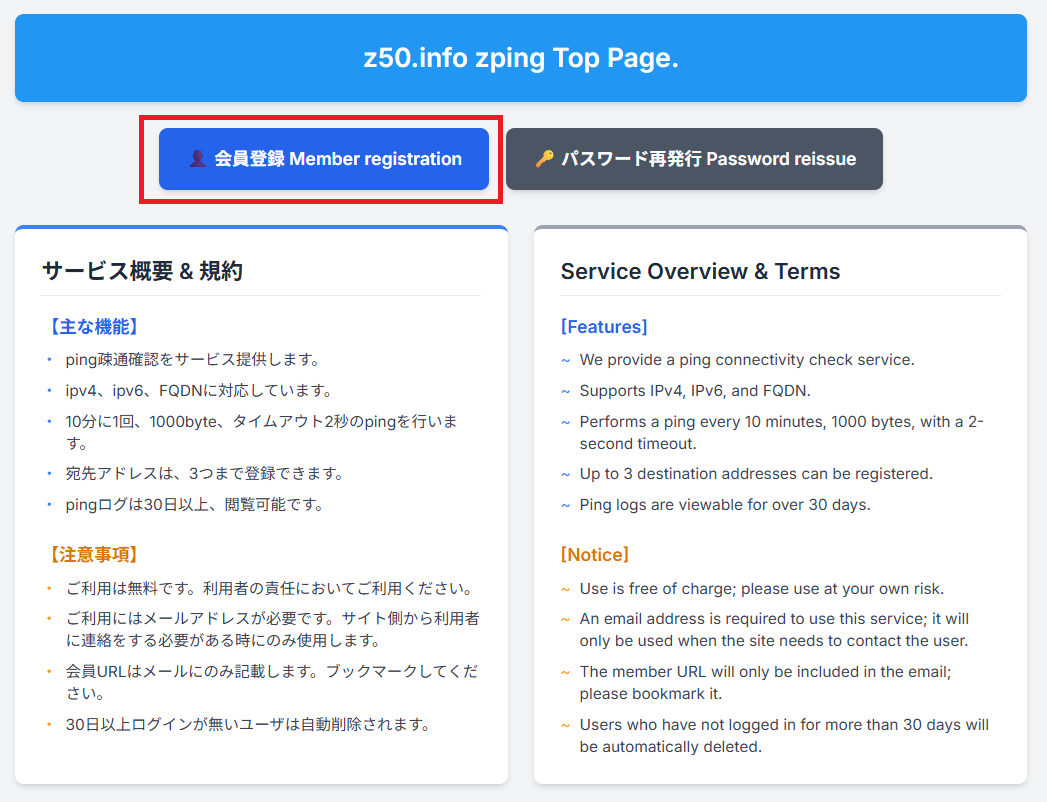Click 'We provide a ping connectivity check service.'
Viewport: 1047px width, 802px height.
click(747, 359)
